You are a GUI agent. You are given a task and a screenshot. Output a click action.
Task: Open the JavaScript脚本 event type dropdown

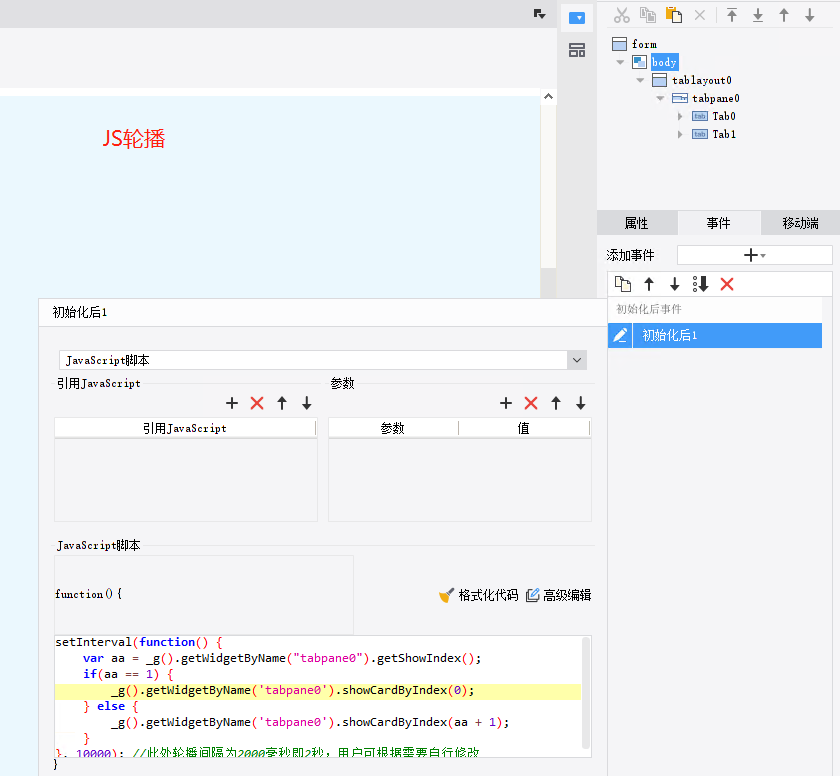[x=577, y=360]
